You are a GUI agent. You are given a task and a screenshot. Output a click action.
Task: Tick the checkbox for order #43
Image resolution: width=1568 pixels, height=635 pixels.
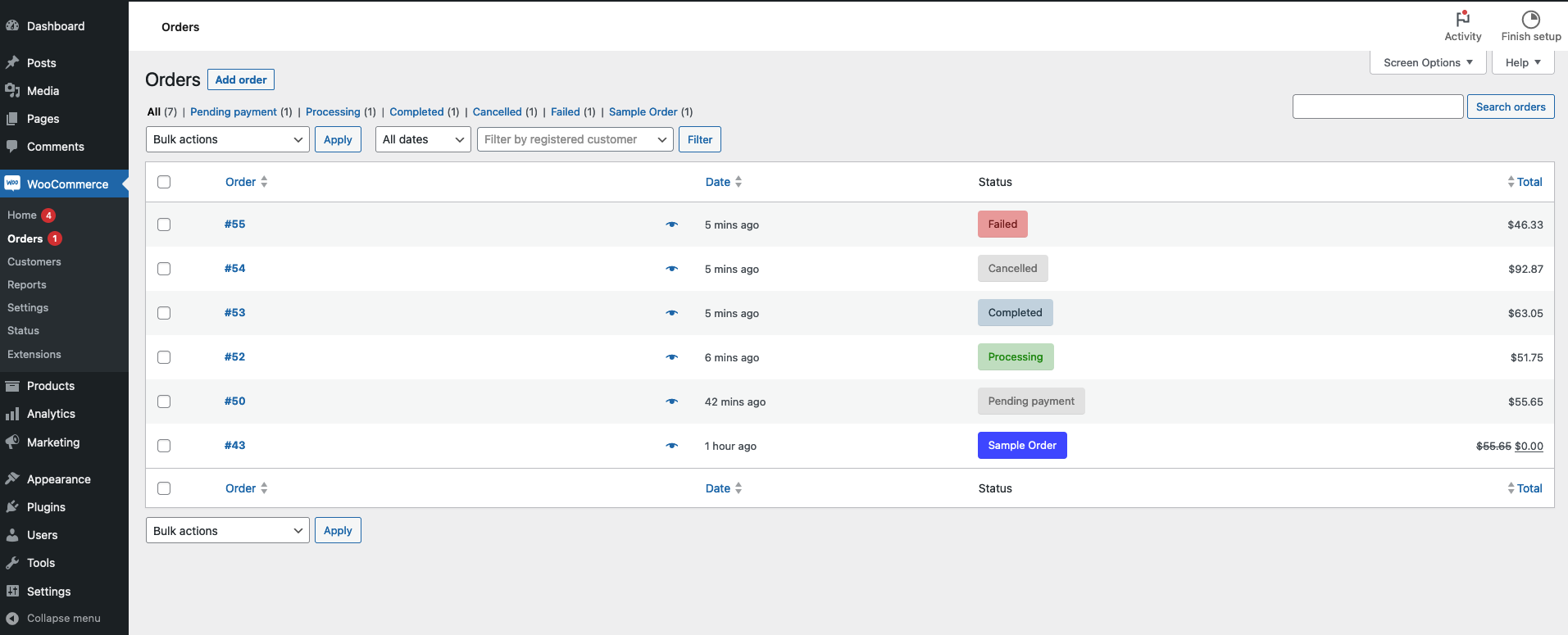coord(164,446)
